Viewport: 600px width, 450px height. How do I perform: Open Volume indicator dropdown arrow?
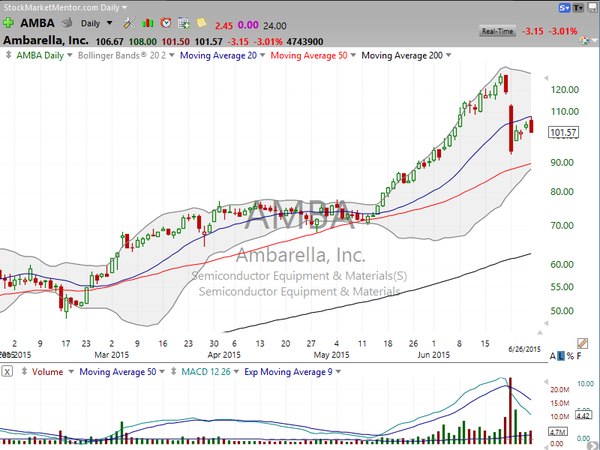pyautogui.click(x=71, y=372)
